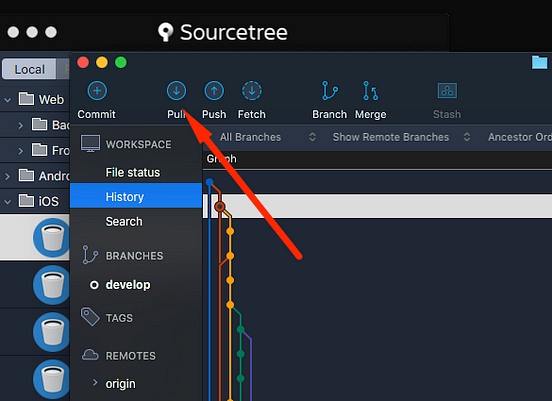Open the Ancestor Order dropdown

click(520, 137)
